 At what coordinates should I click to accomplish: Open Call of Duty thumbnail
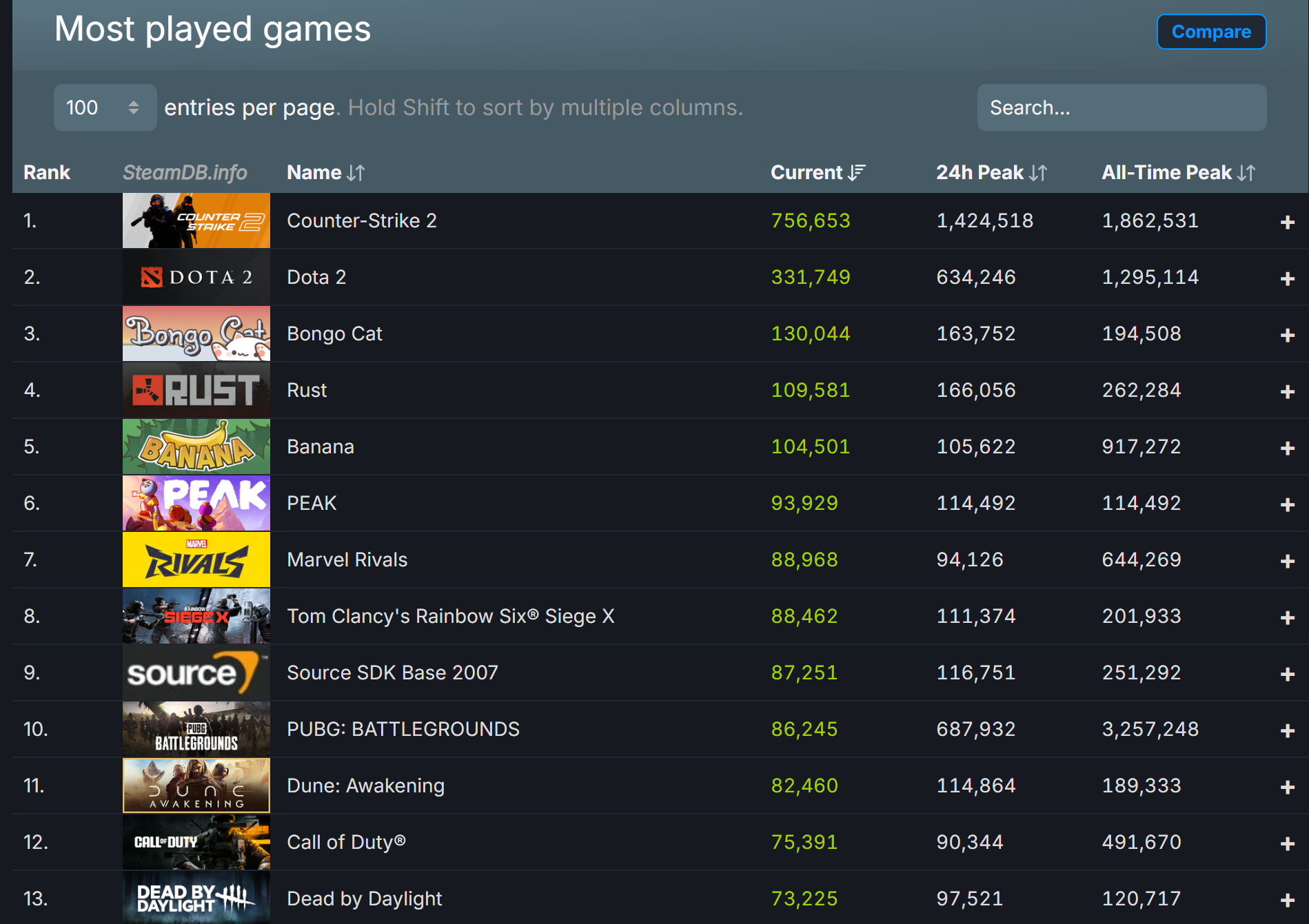(196, 842)
